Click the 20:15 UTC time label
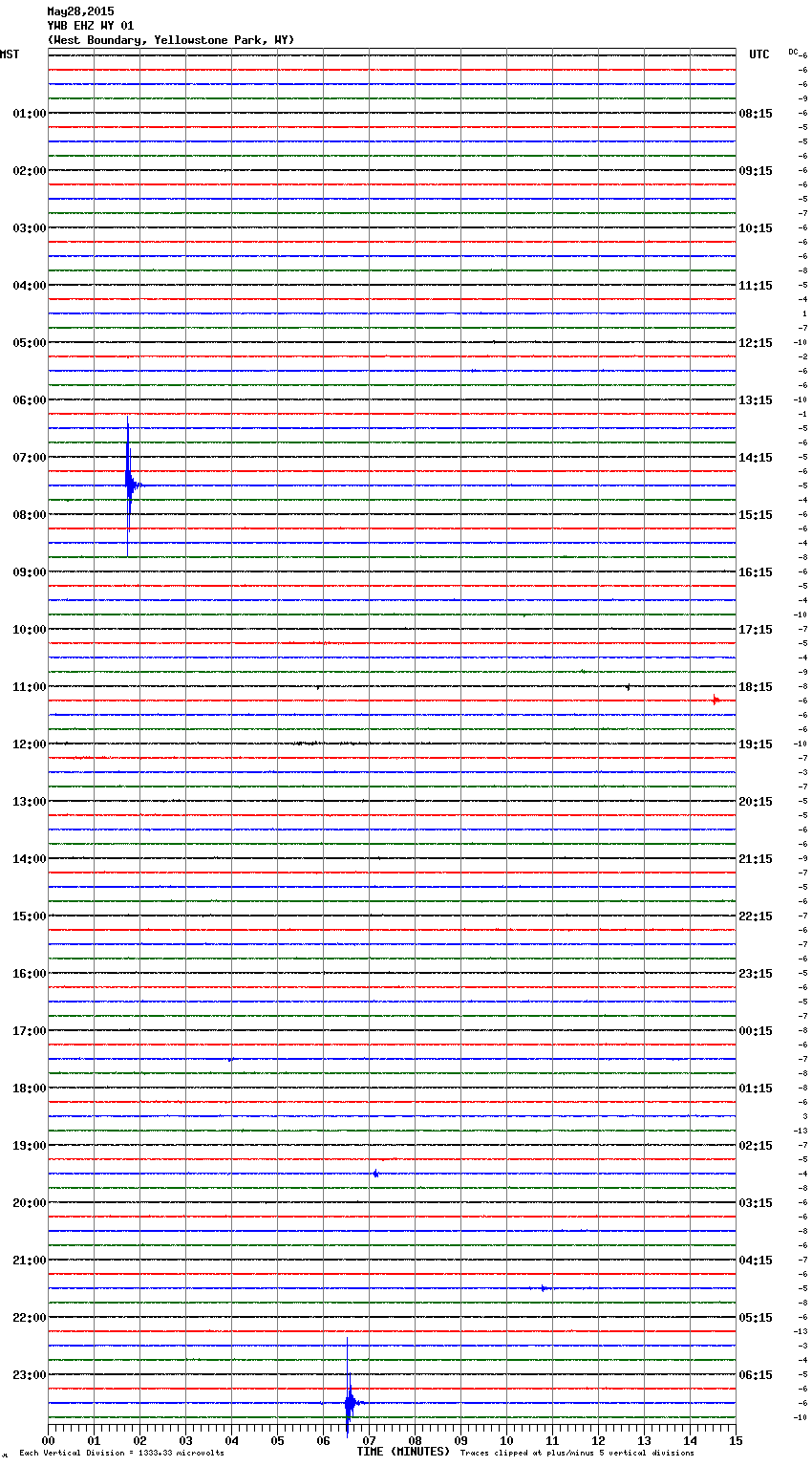The height and width of the screenshot is (1466, 812). coord(756,802)
